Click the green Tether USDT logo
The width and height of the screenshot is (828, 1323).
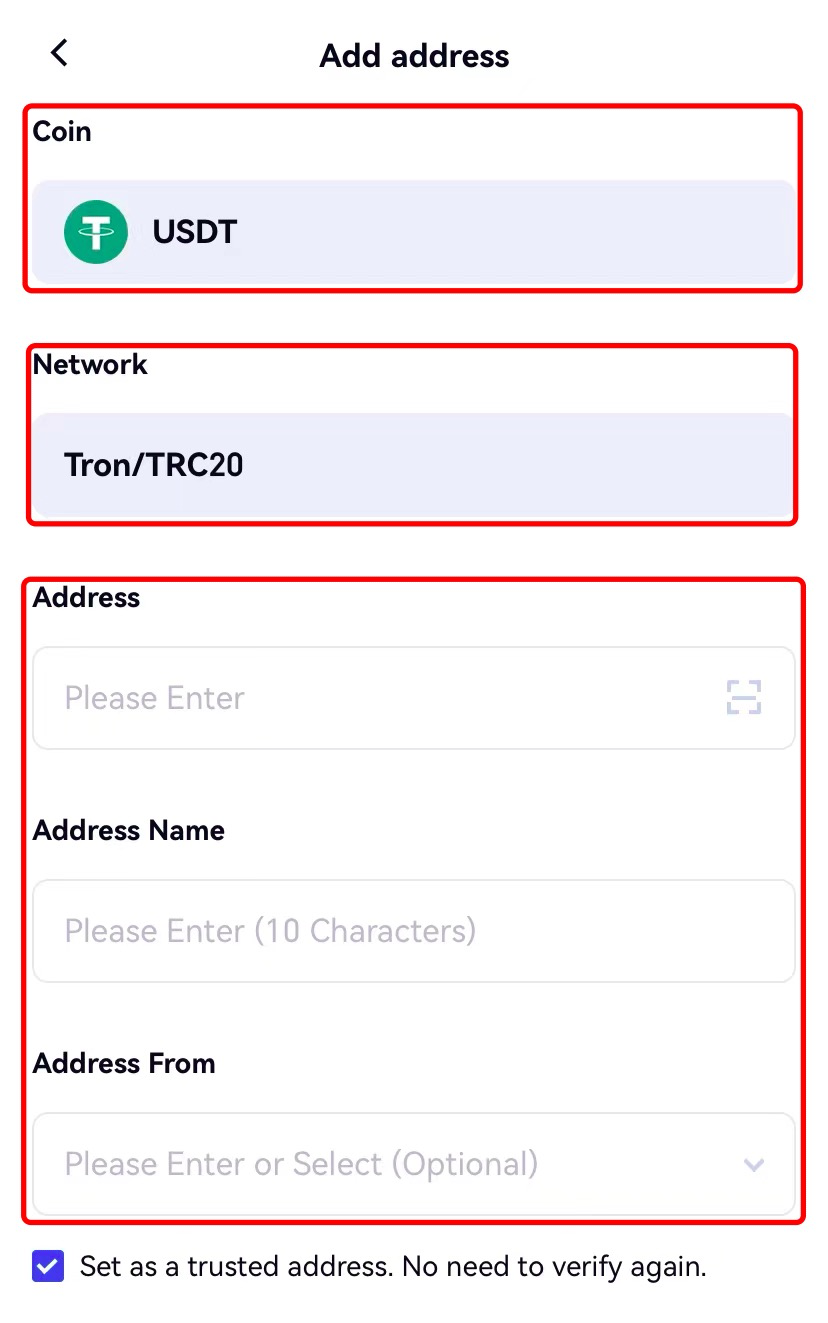(x=96, y=232)
